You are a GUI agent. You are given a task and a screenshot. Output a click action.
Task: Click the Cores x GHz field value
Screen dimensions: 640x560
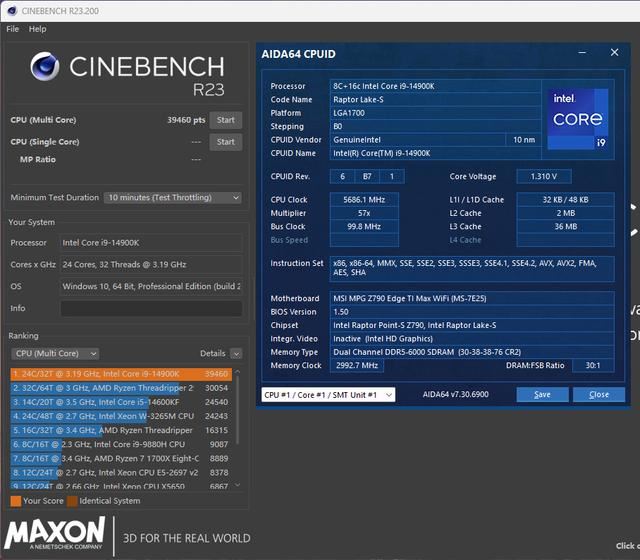(x=151, y=264)
